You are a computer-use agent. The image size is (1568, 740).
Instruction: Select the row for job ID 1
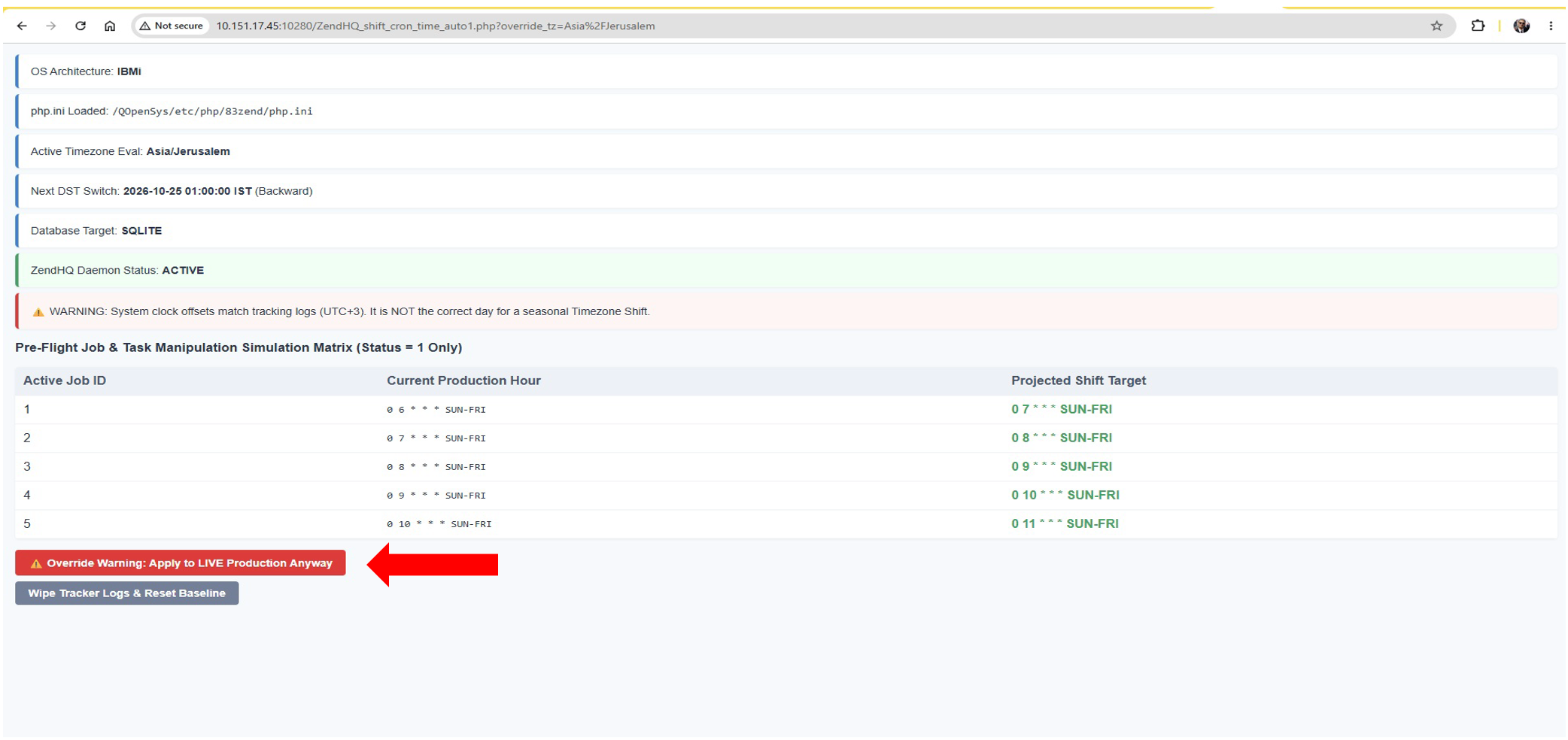[786, 409]
